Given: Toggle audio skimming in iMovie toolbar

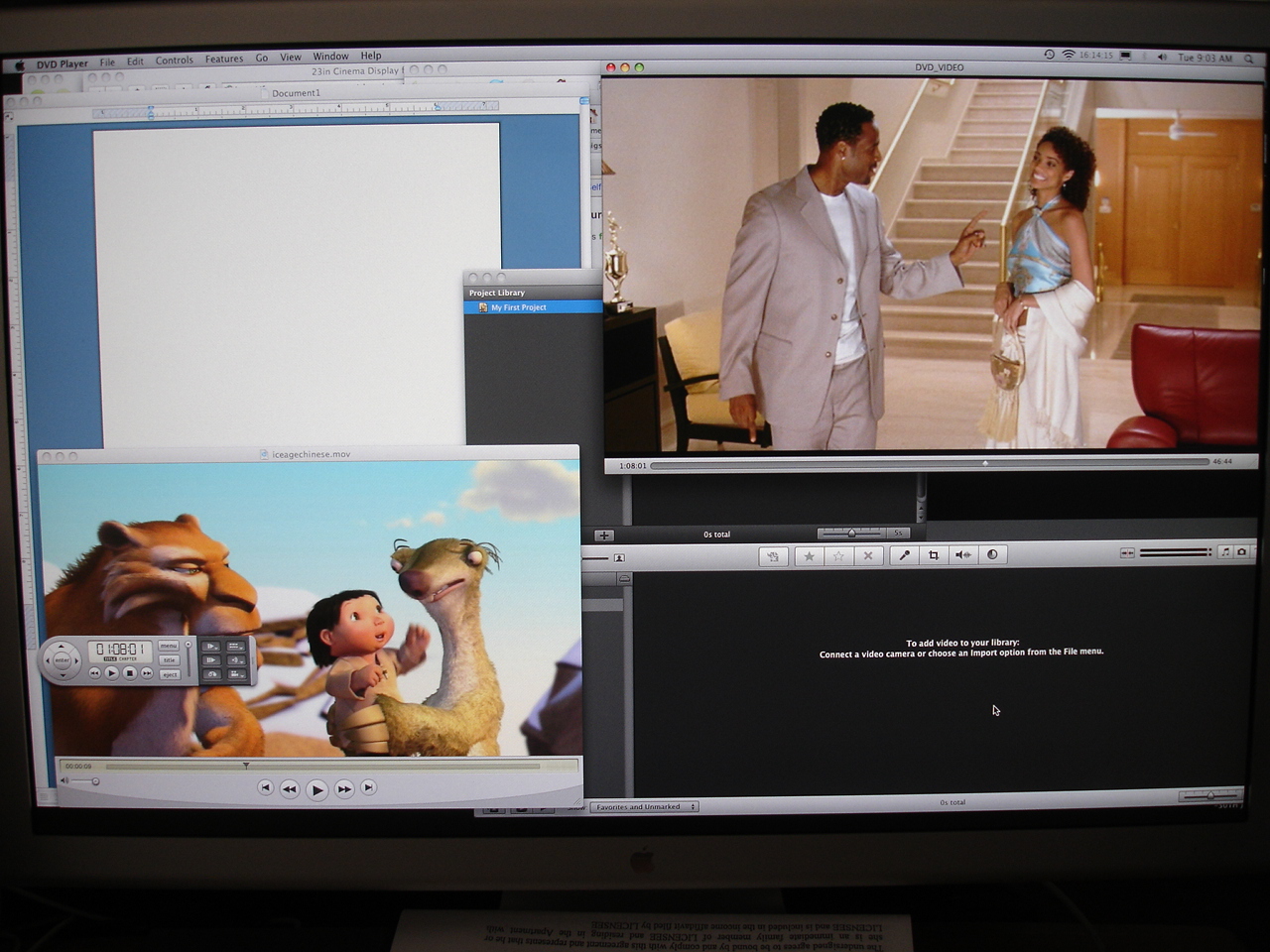Looking at the screenshot, I should [1127, 552].
